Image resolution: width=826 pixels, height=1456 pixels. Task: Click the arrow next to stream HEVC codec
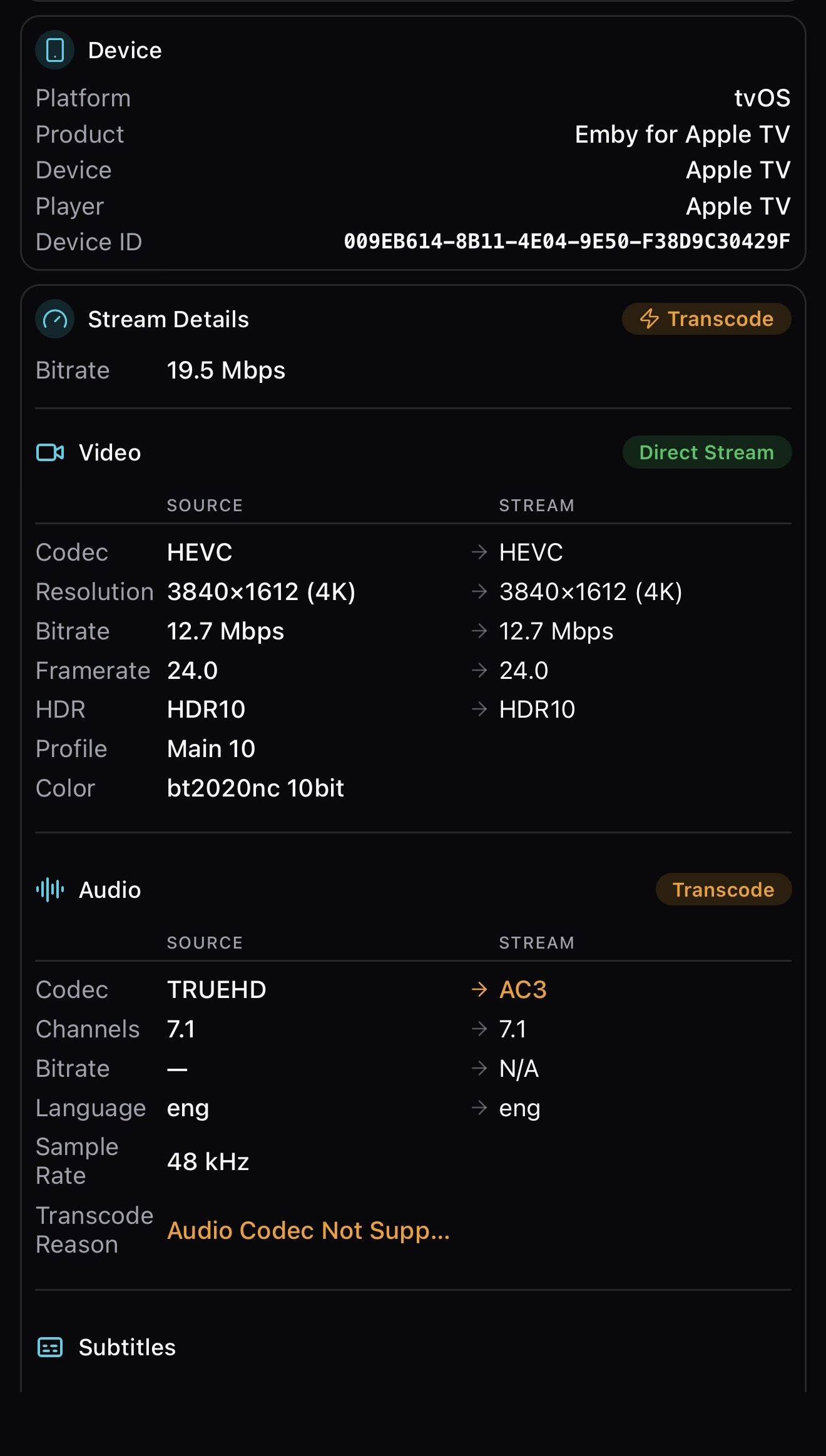[479, 552]
